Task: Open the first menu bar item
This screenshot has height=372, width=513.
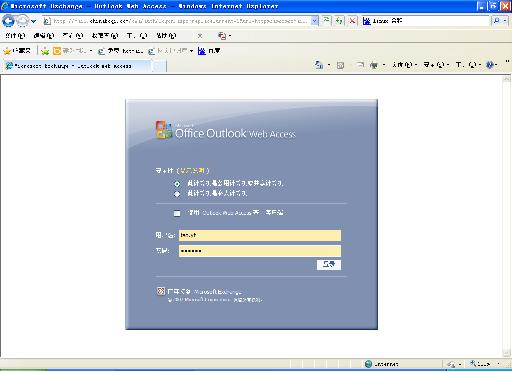Action: [15, 35]
